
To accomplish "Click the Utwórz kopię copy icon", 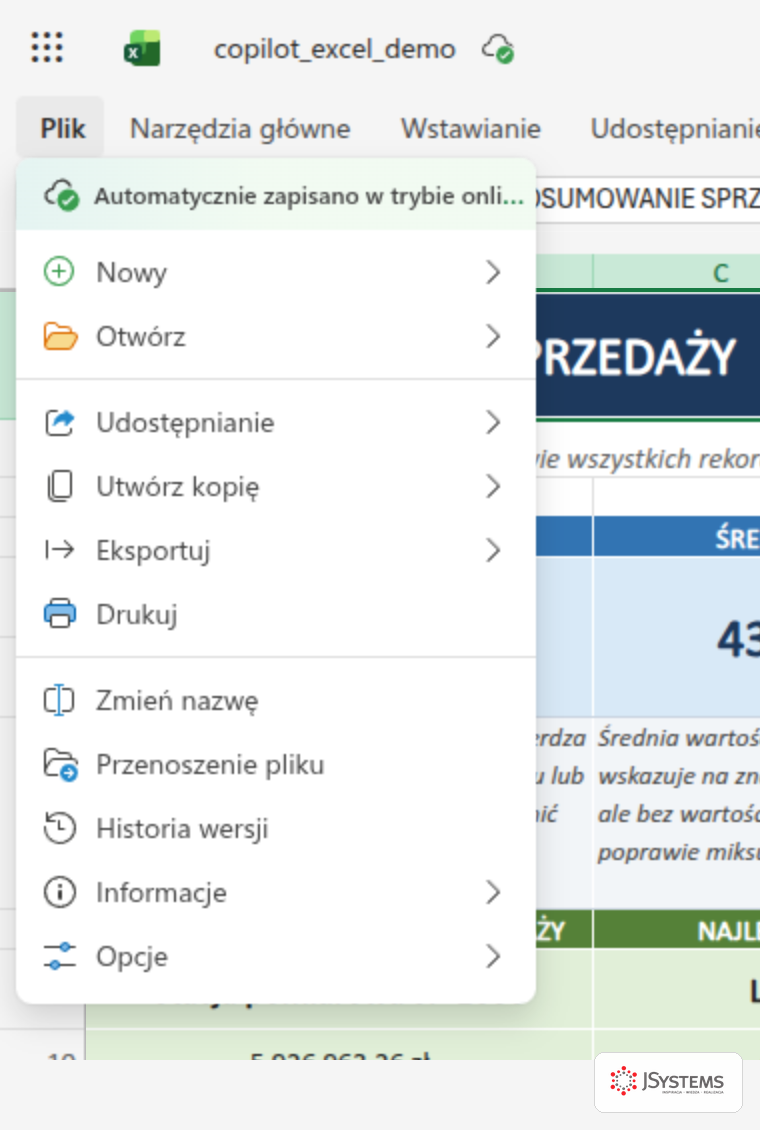I will (x=60, y=486).
